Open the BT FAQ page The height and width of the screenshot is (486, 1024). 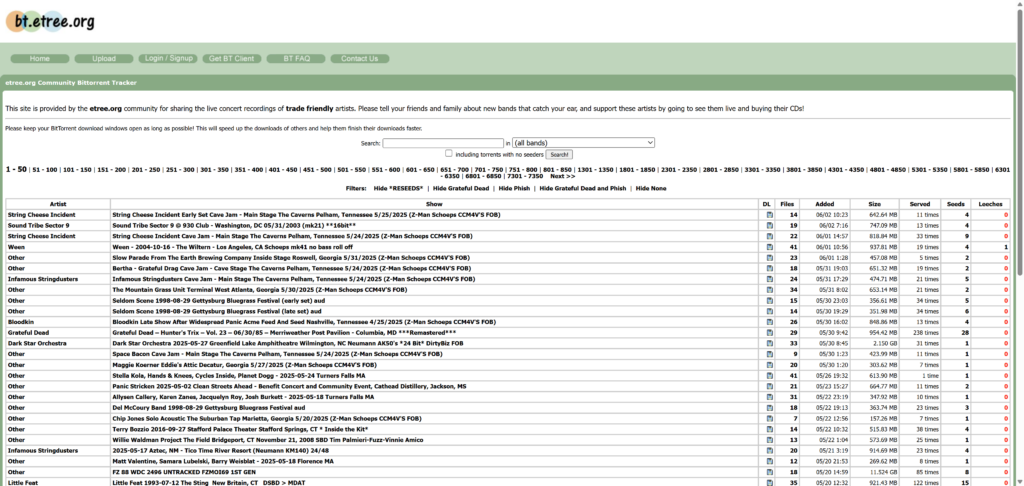point(296,59)
